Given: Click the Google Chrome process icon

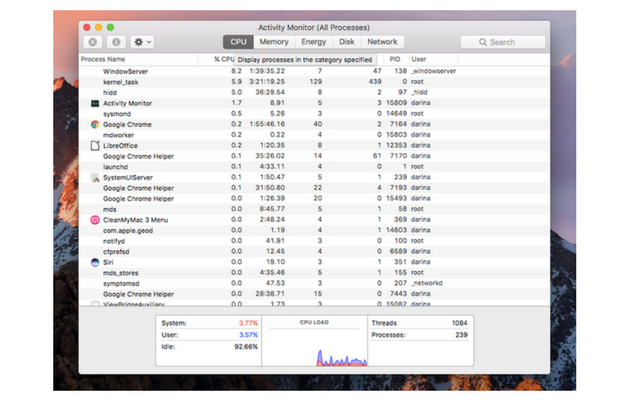Looking at the screenshot, I should 94,124.
